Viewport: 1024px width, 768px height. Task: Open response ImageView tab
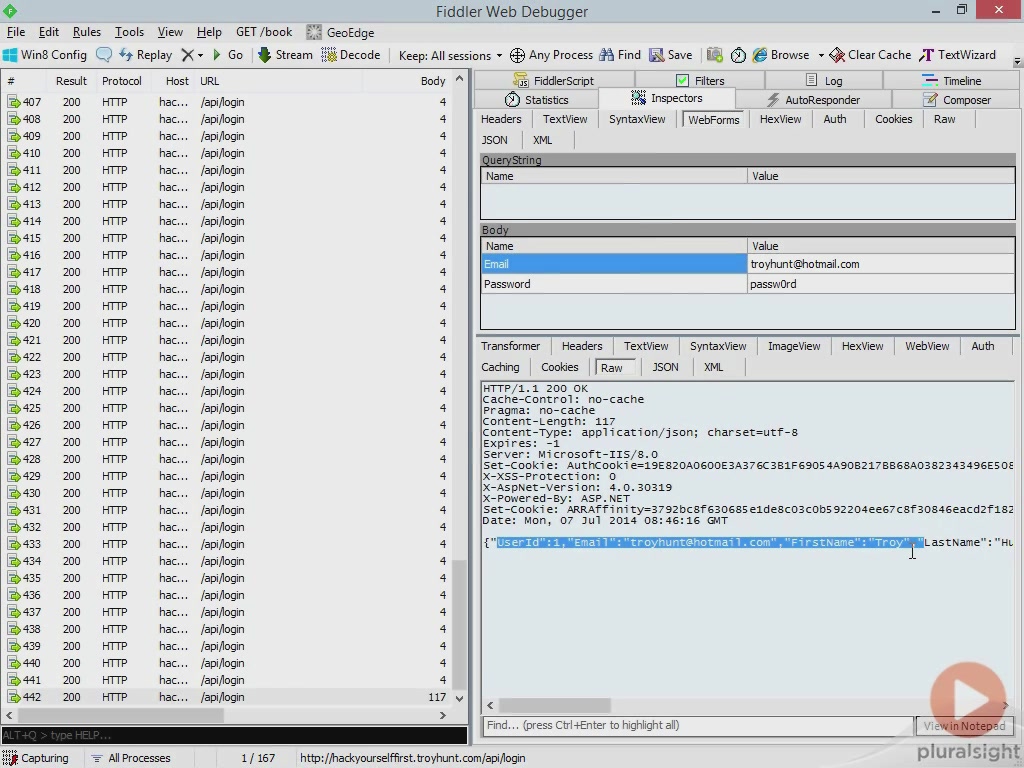[793, 346]
